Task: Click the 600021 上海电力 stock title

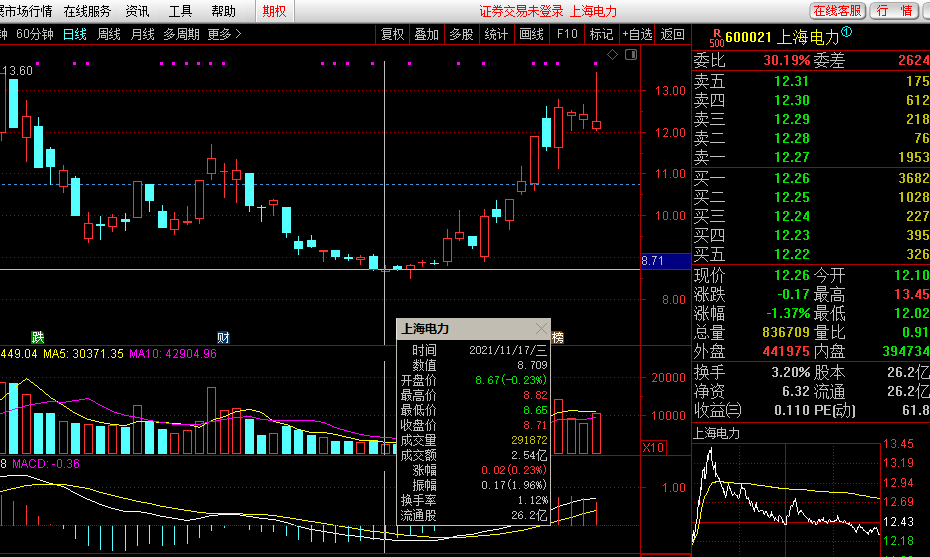Action: click(x=782, y=38)
